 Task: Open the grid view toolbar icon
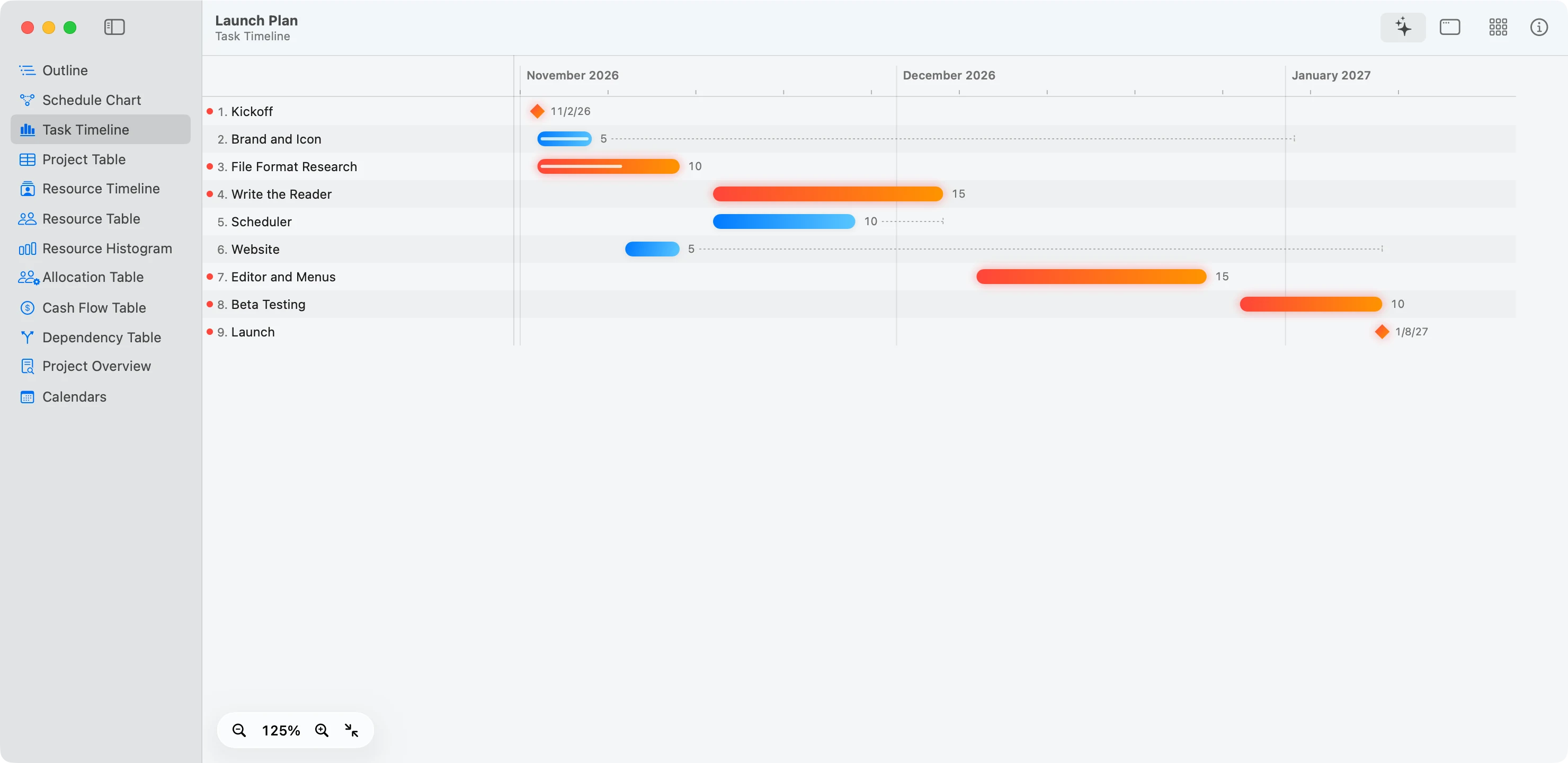tap(1498, 28)
